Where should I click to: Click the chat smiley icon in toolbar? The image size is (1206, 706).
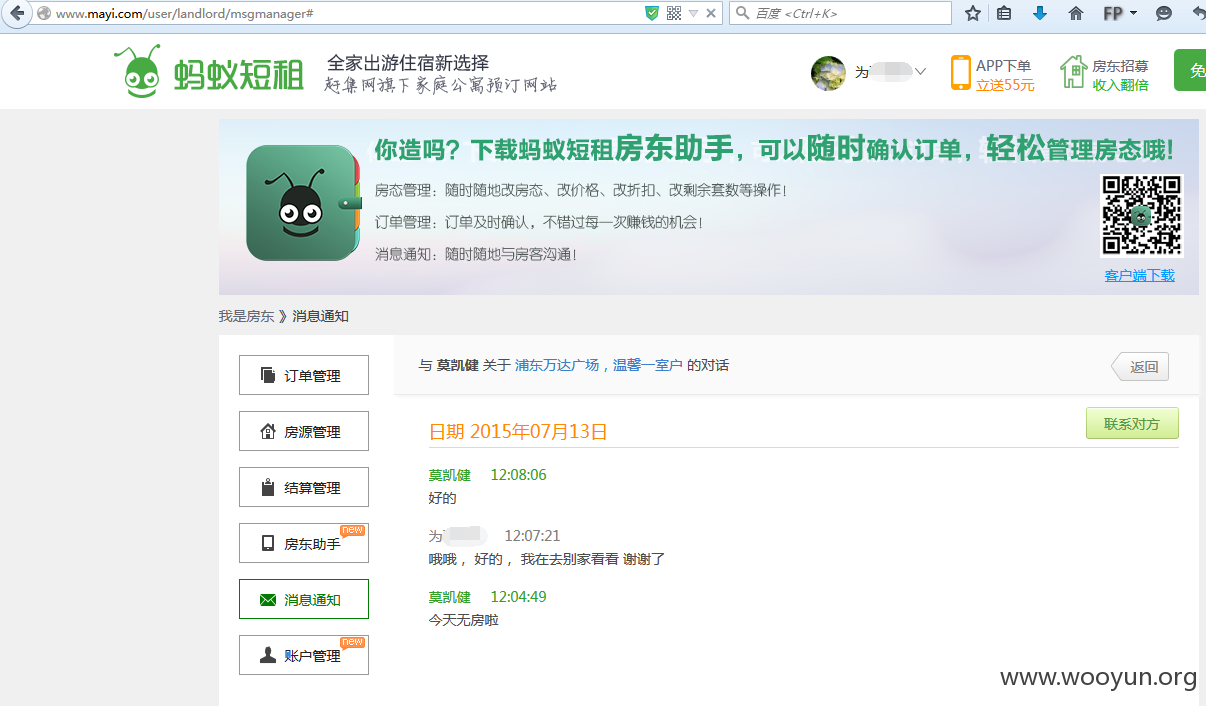(1164, 13)
